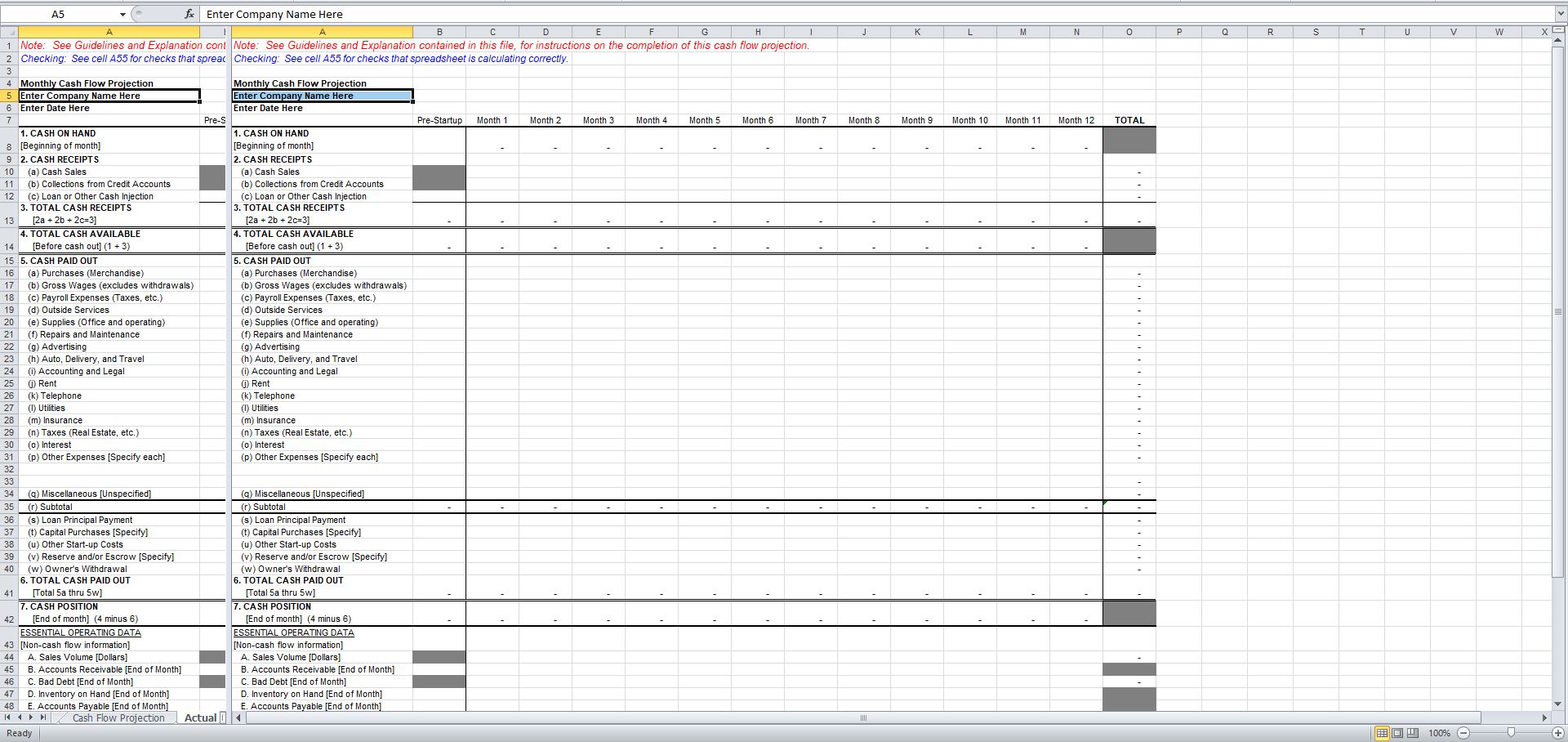1568x742 pixels.
Task: Open the Insert Function fx button
Action: (189, 14)
